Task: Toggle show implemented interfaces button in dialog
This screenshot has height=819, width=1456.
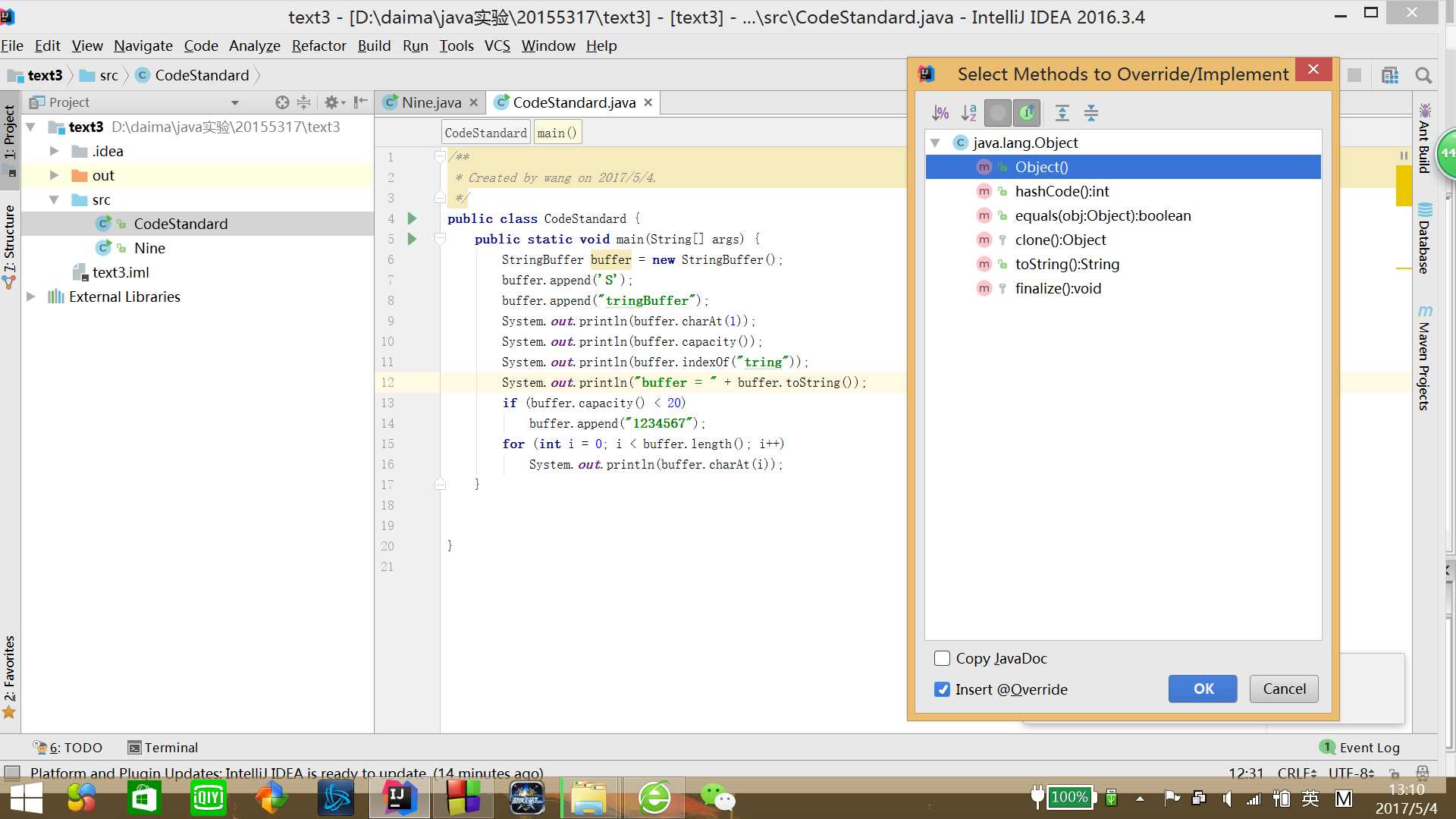Action: pos(1027,113)
